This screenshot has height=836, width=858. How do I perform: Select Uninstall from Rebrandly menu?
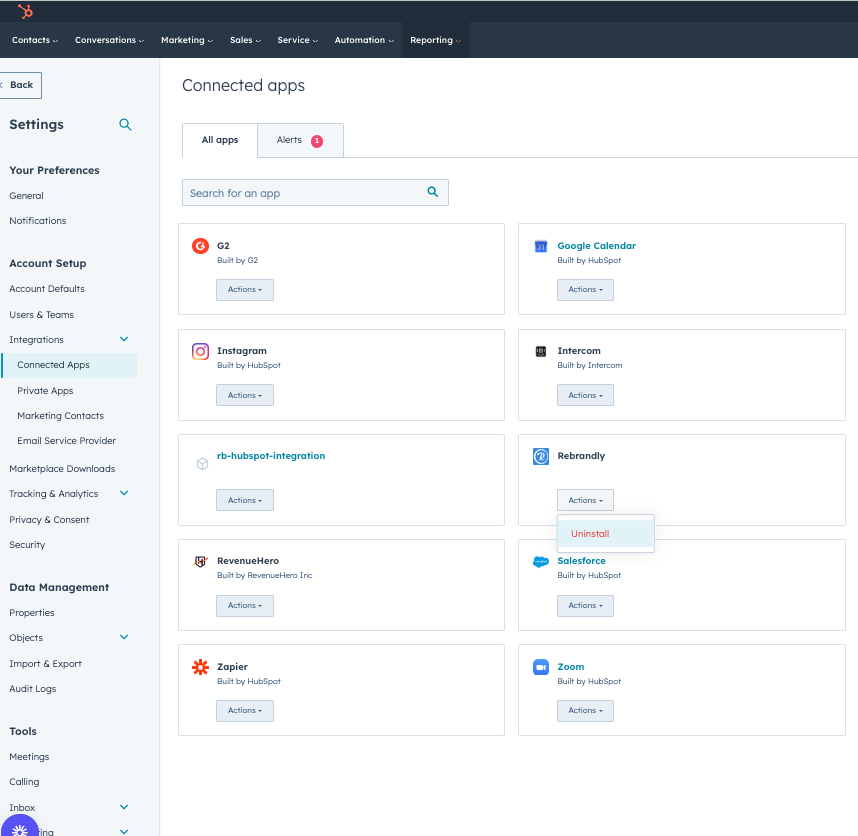(x=605, y=533)
